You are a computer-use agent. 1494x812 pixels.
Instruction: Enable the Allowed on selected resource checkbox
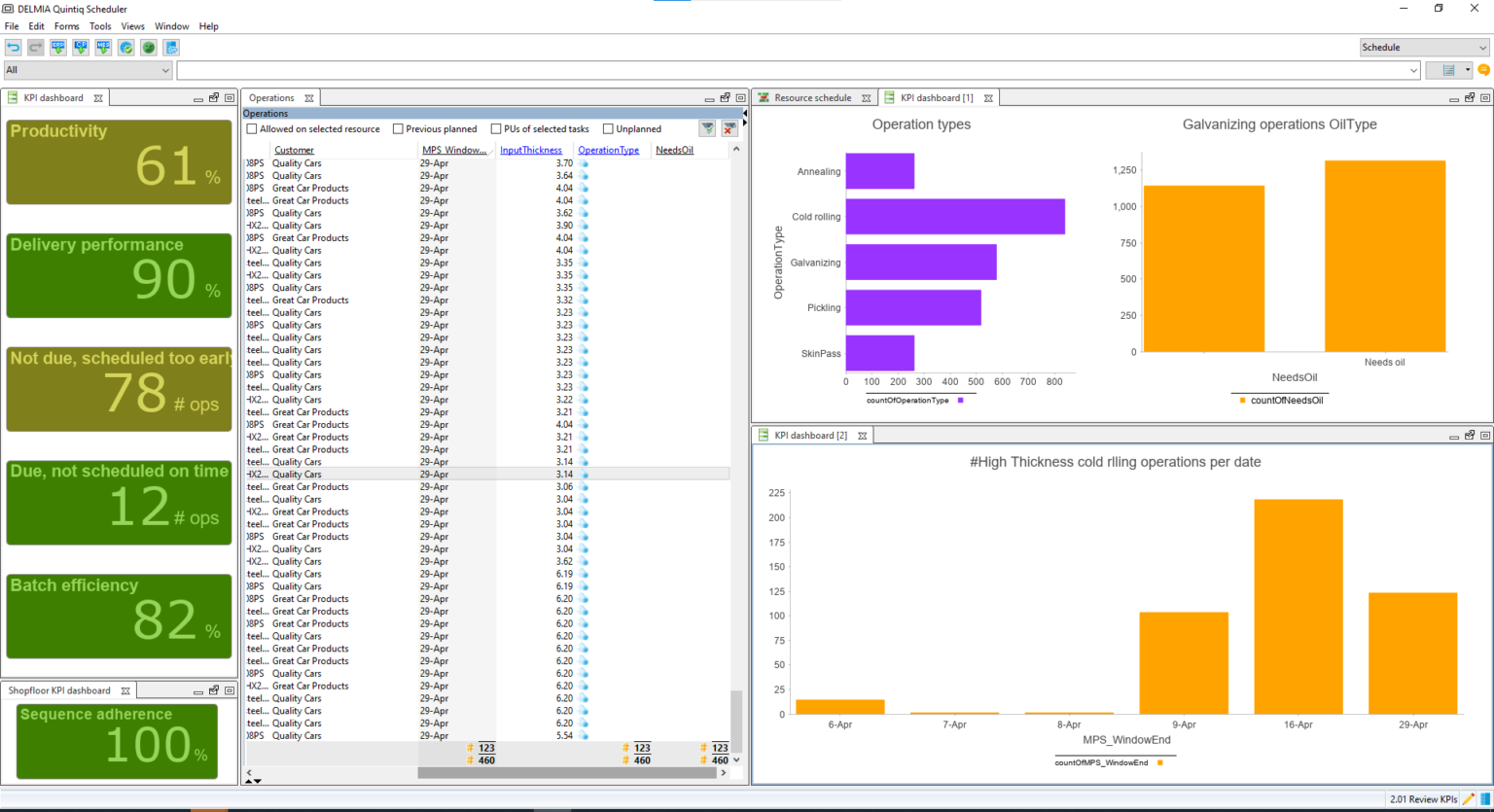252,128
